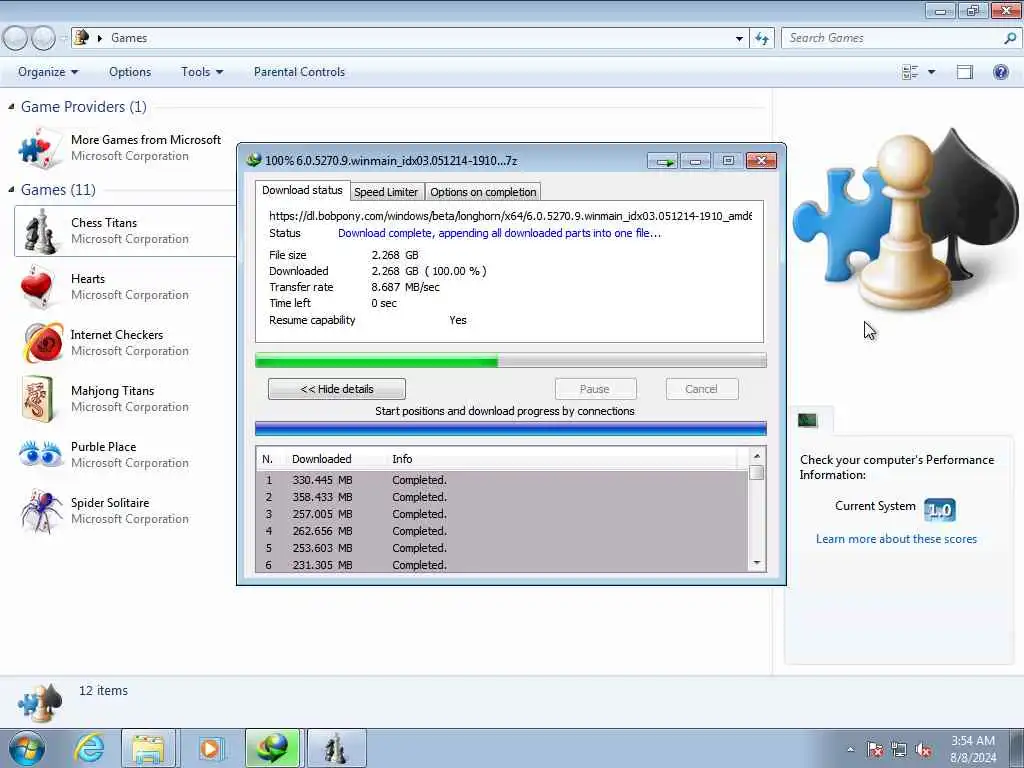Select connection row 3 with 257.005 MB
This screenshot has width=1024, height=768.
click(x=503, y=514)
